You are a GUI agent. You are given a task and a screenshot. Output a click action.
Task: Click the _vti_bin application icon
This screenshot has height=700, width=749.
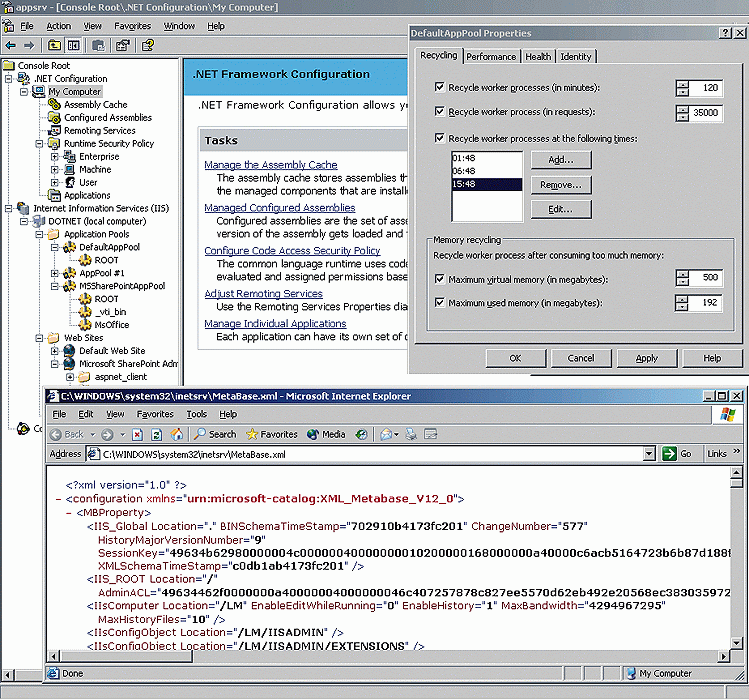[x=85, y=312]
